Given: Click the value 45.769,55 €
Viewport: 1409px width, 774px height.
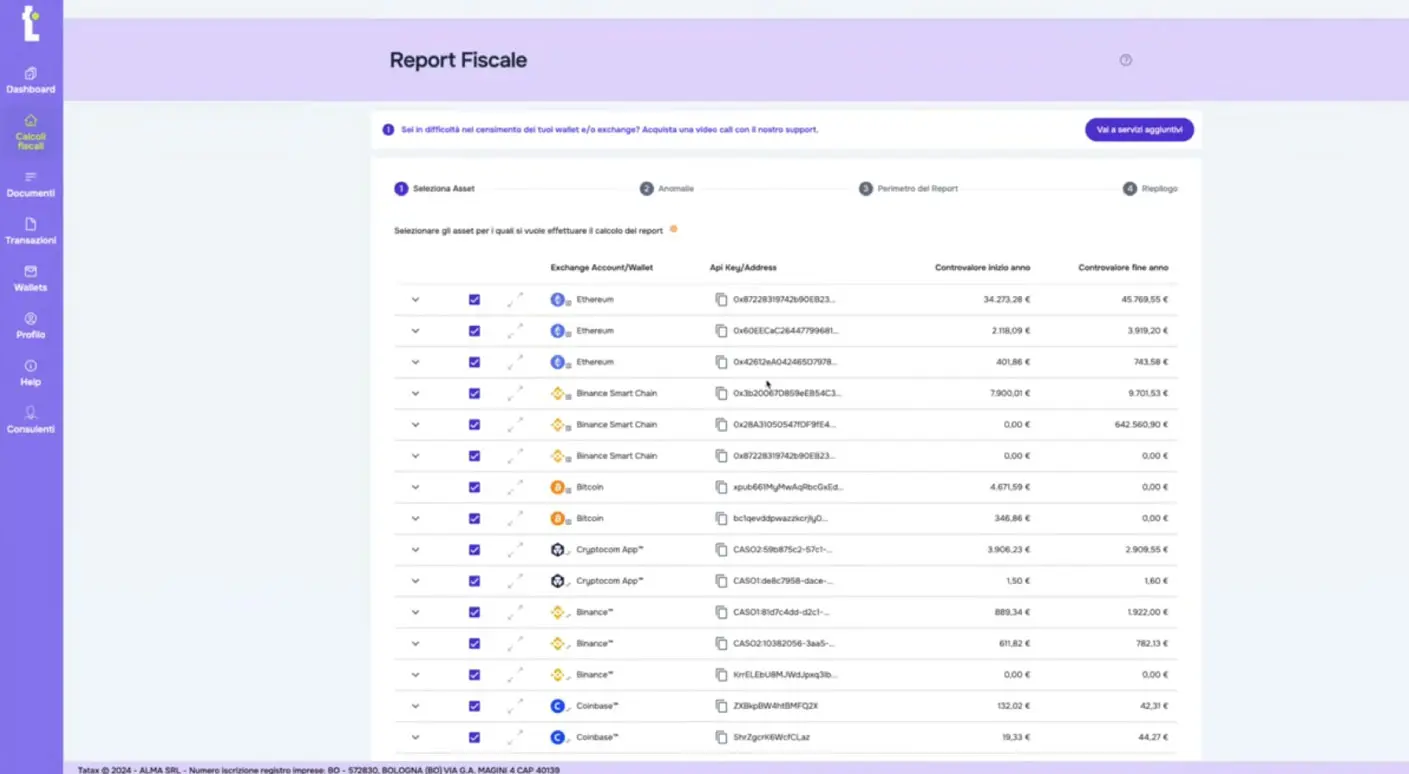Looking at the screenshot, I should [x=1145, y=299].
